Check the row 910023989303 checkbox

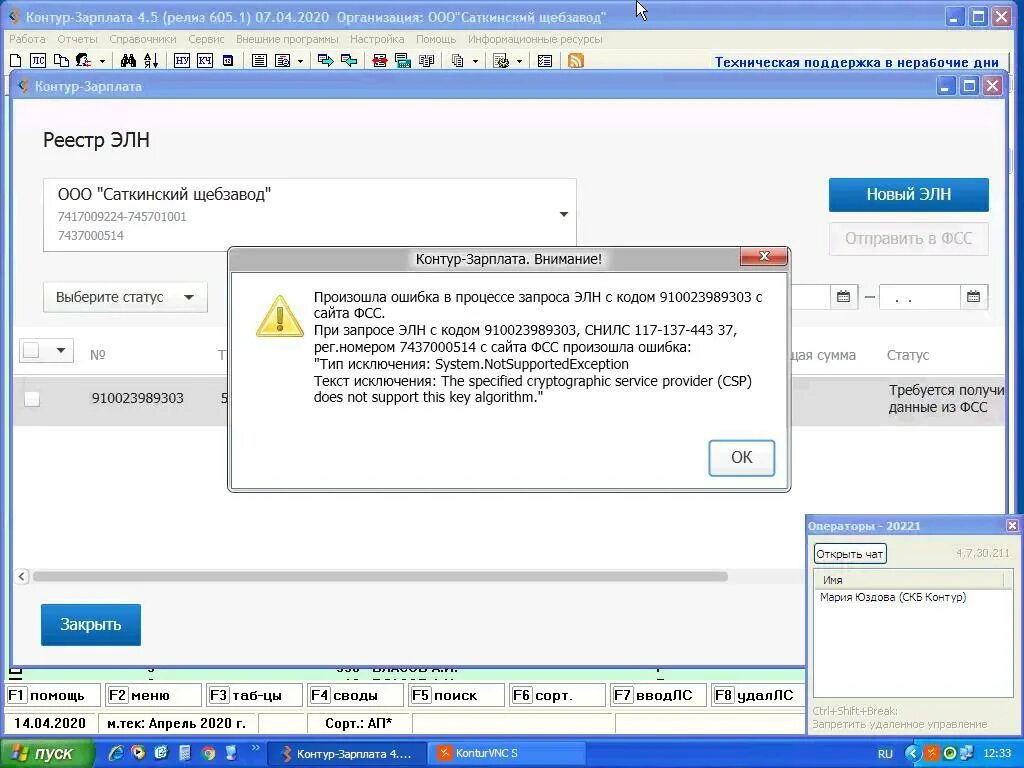[31, 398]
